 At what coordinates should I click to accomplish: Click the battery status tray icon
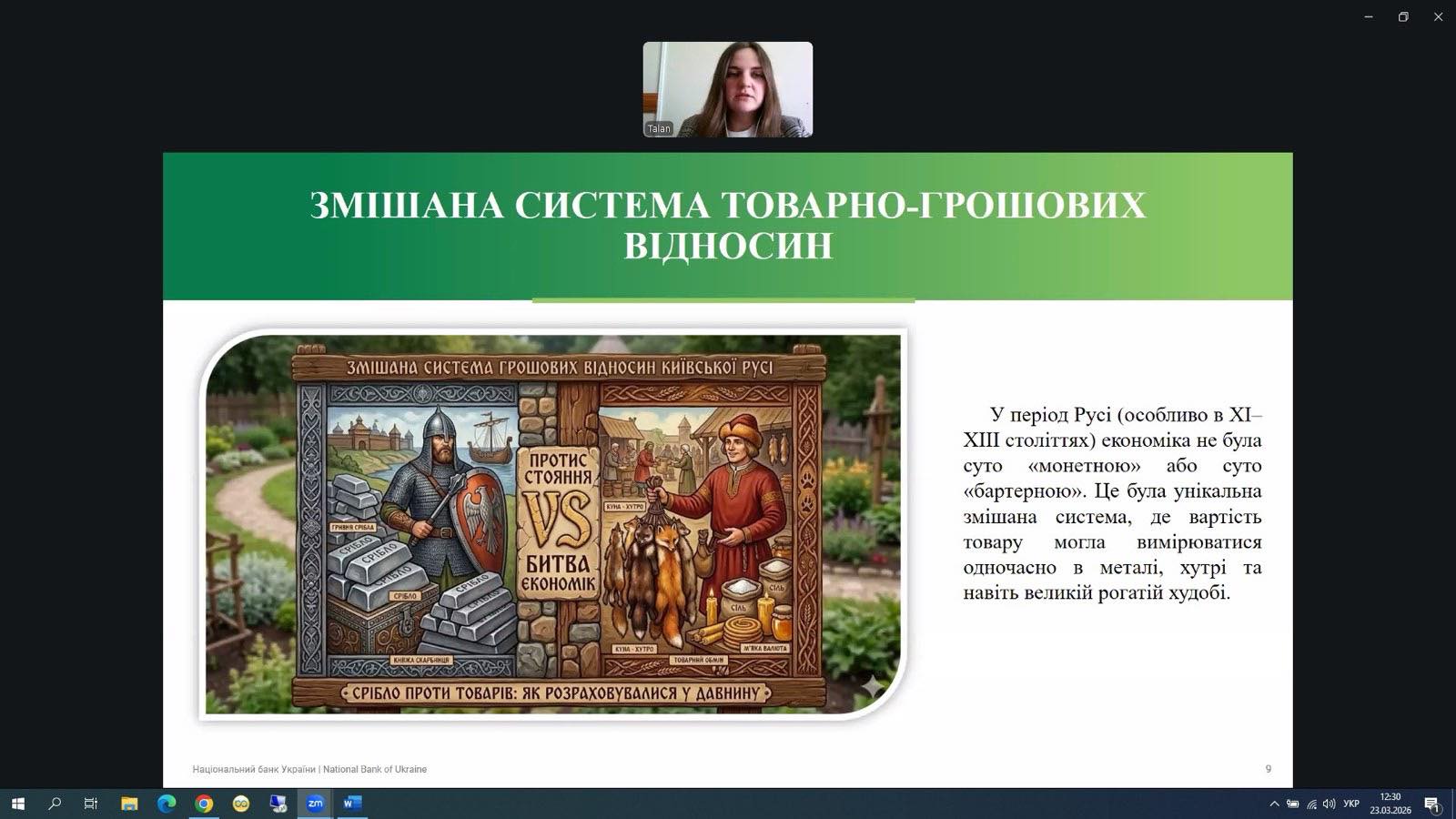point(1292,804)
